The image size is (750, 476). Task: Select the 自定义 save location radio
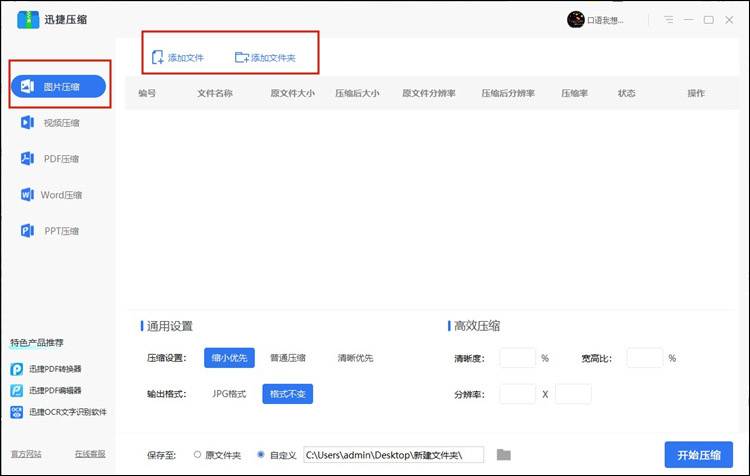pyautogui.click(x=261, y=455)
